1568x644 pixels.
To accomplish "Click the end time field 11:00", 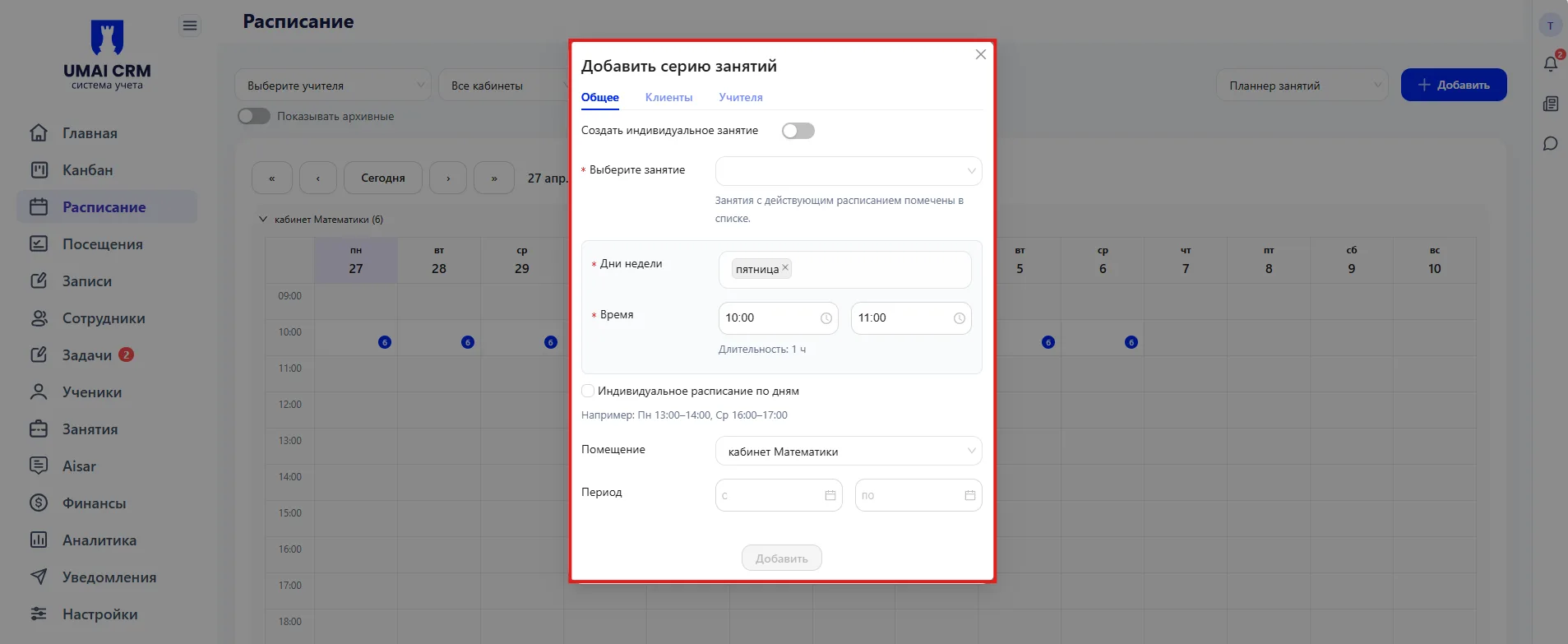I will [911, 318].
